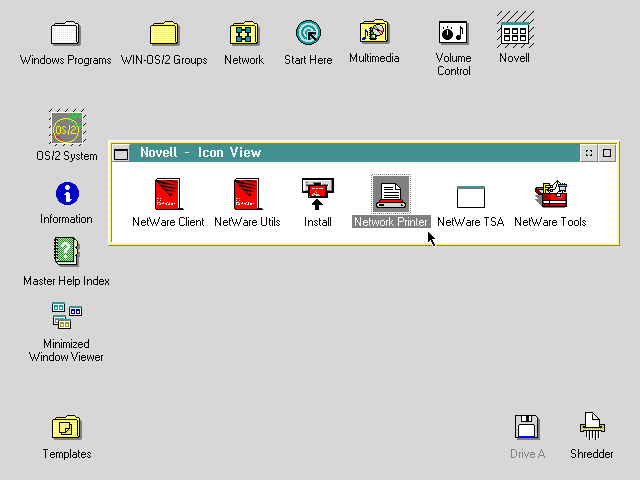Open the OS/2 System folder

click(67, 129)
